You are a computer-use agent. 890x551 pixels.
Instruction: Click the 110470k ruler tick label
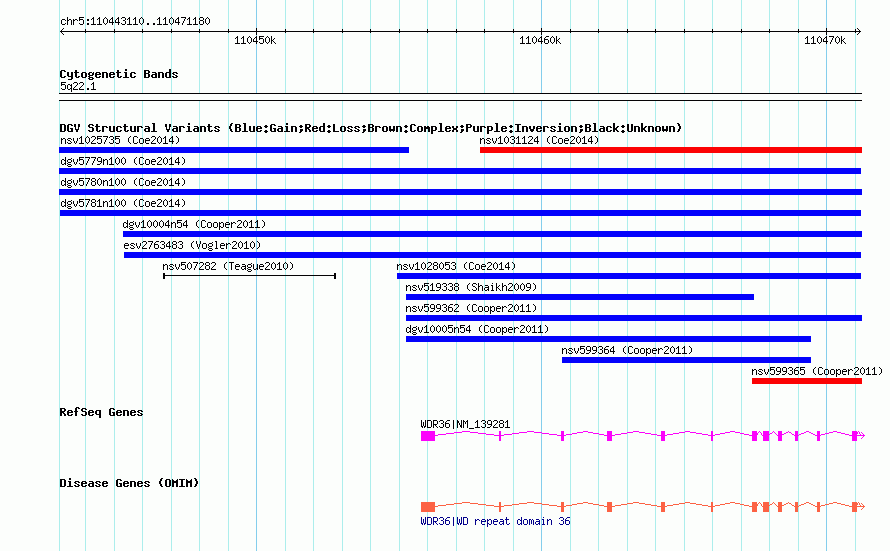825,40
